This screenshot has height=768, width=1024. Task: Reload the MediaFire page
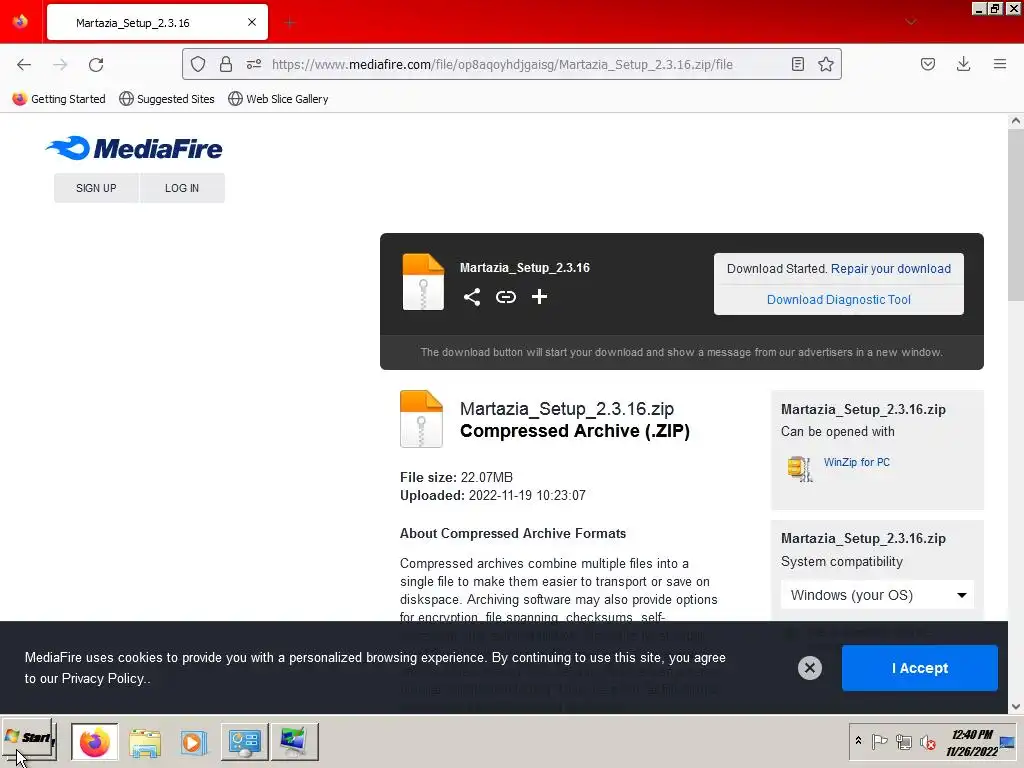(96, 64)
